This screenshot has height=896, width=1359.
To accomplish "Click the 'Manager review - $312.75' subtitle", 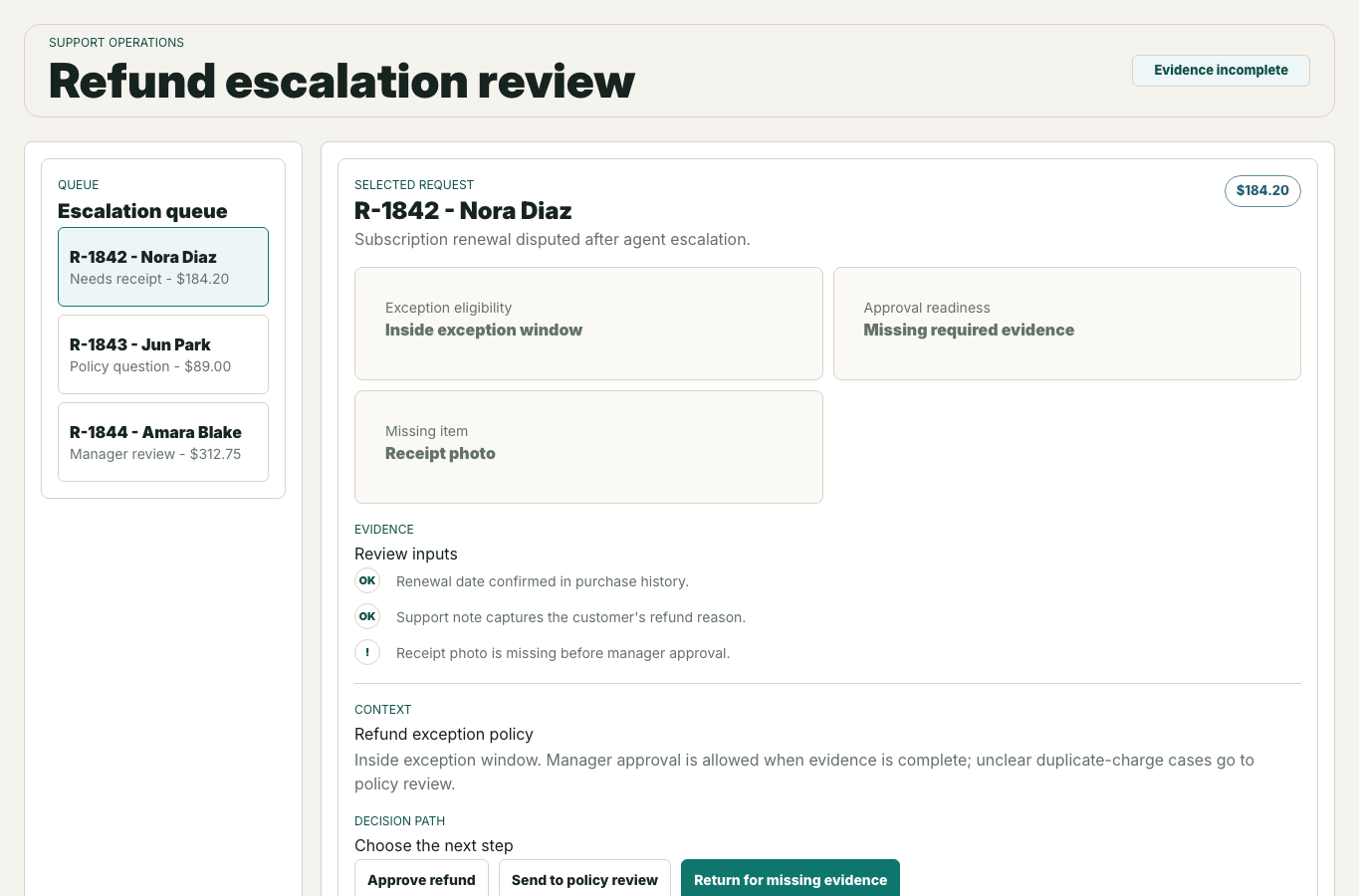I will (155, 454).
